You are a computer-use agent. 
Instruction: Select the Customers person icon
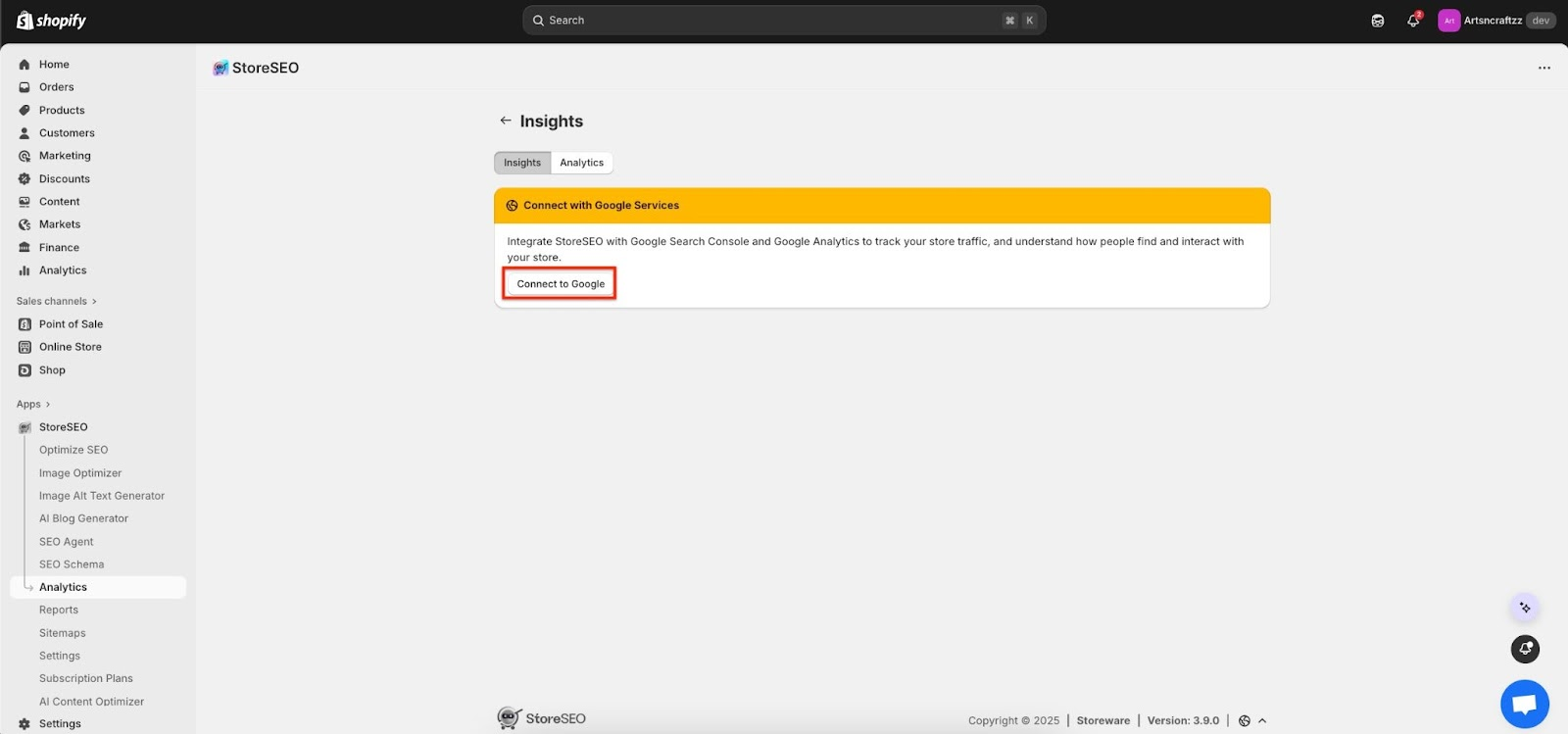tap(24, 133)
